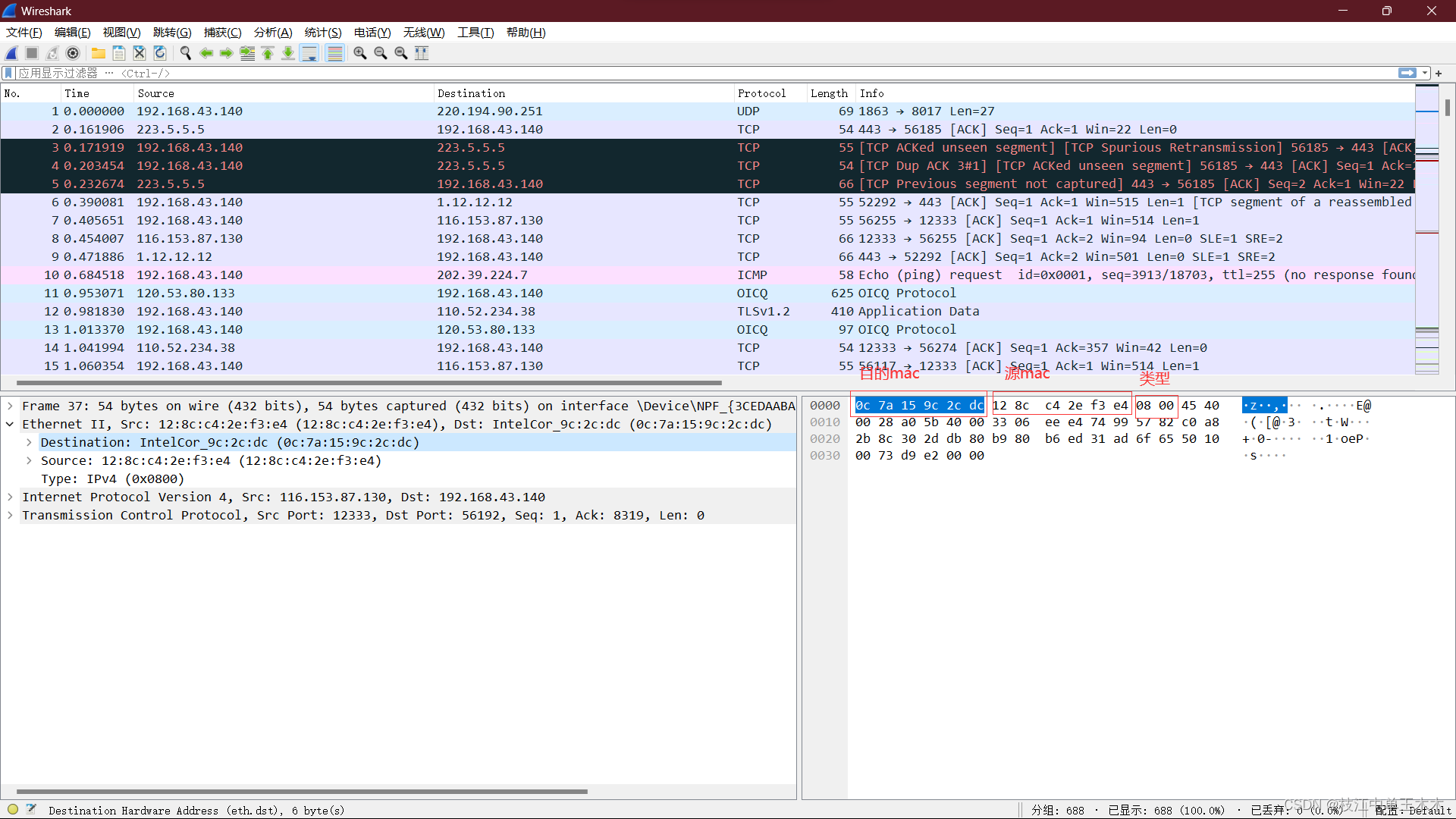
Task: Click the display filter input field
Action: (682, 74)
